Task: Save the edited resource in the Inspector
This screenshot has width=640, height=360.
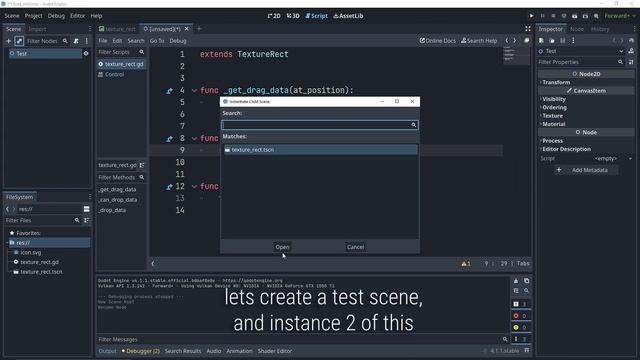Action: [562, 40]
